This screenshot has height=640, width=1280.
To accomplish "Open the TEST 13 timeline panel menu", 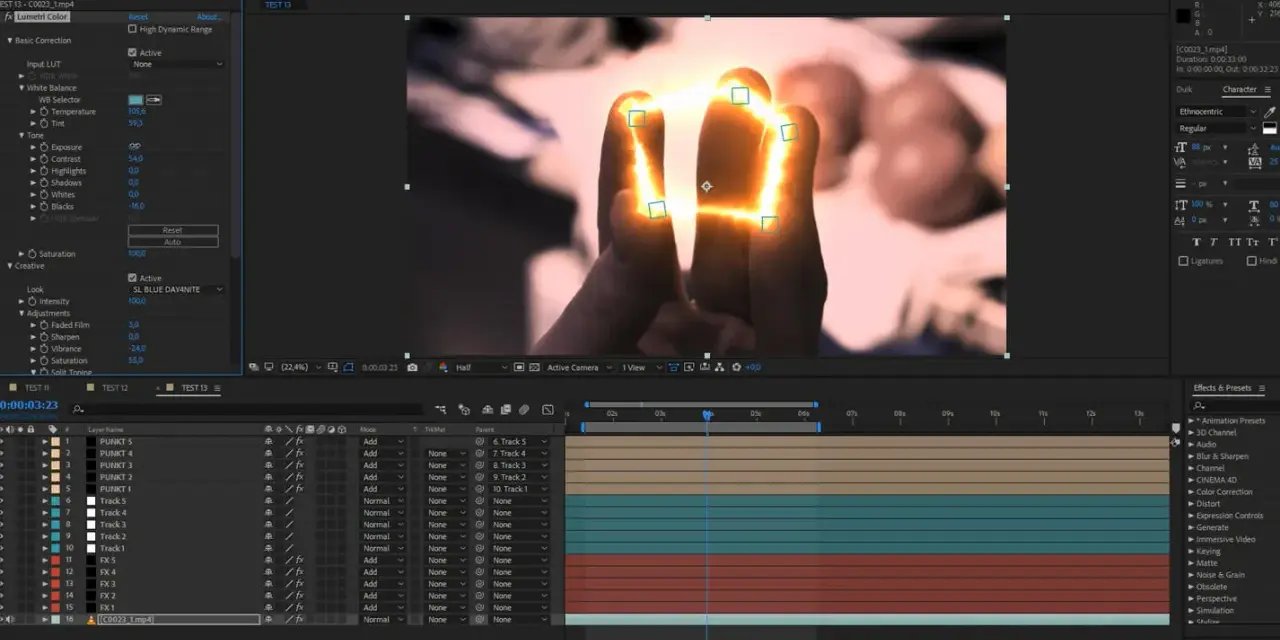I will click(217, 388).
